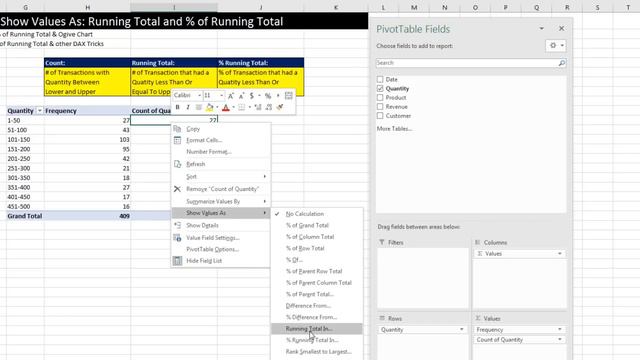Screen dimensions: 640x360
Task: Check the Product field checkbox
Action: [x=380, y=98]
